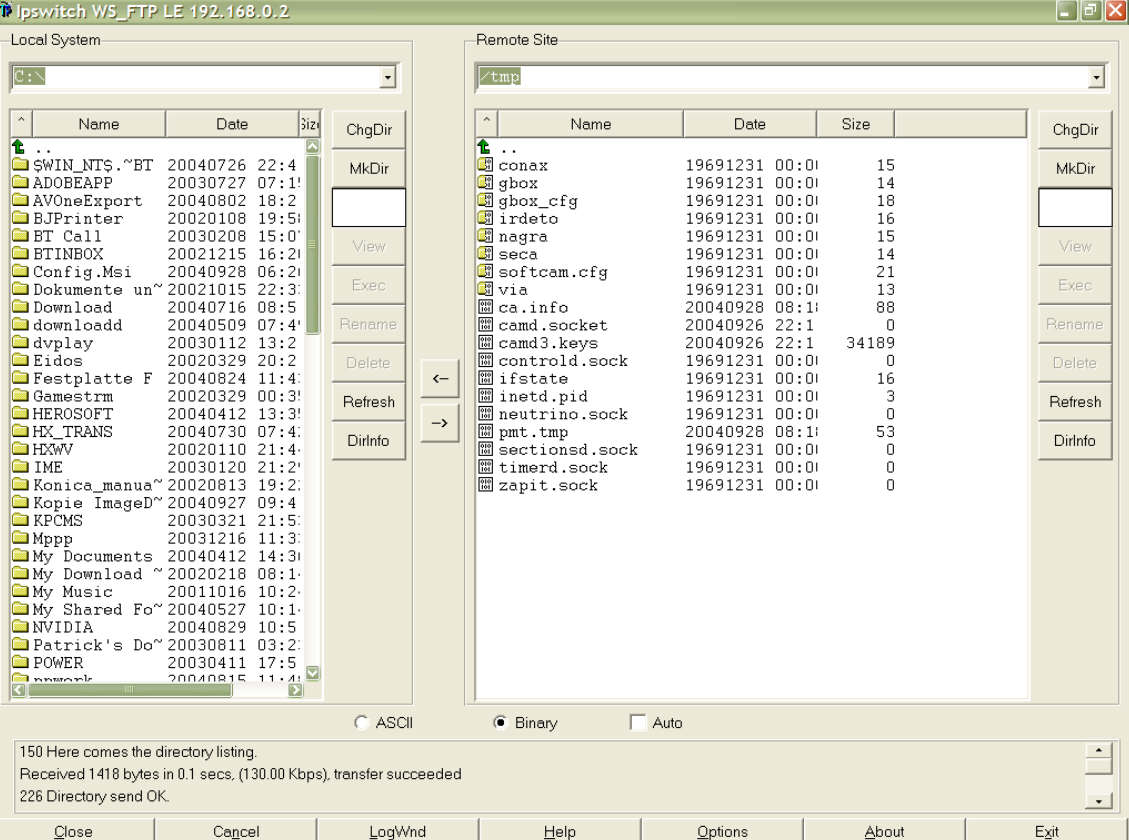
Task: Click the remote file filter text field
Action: [1074, 208]
